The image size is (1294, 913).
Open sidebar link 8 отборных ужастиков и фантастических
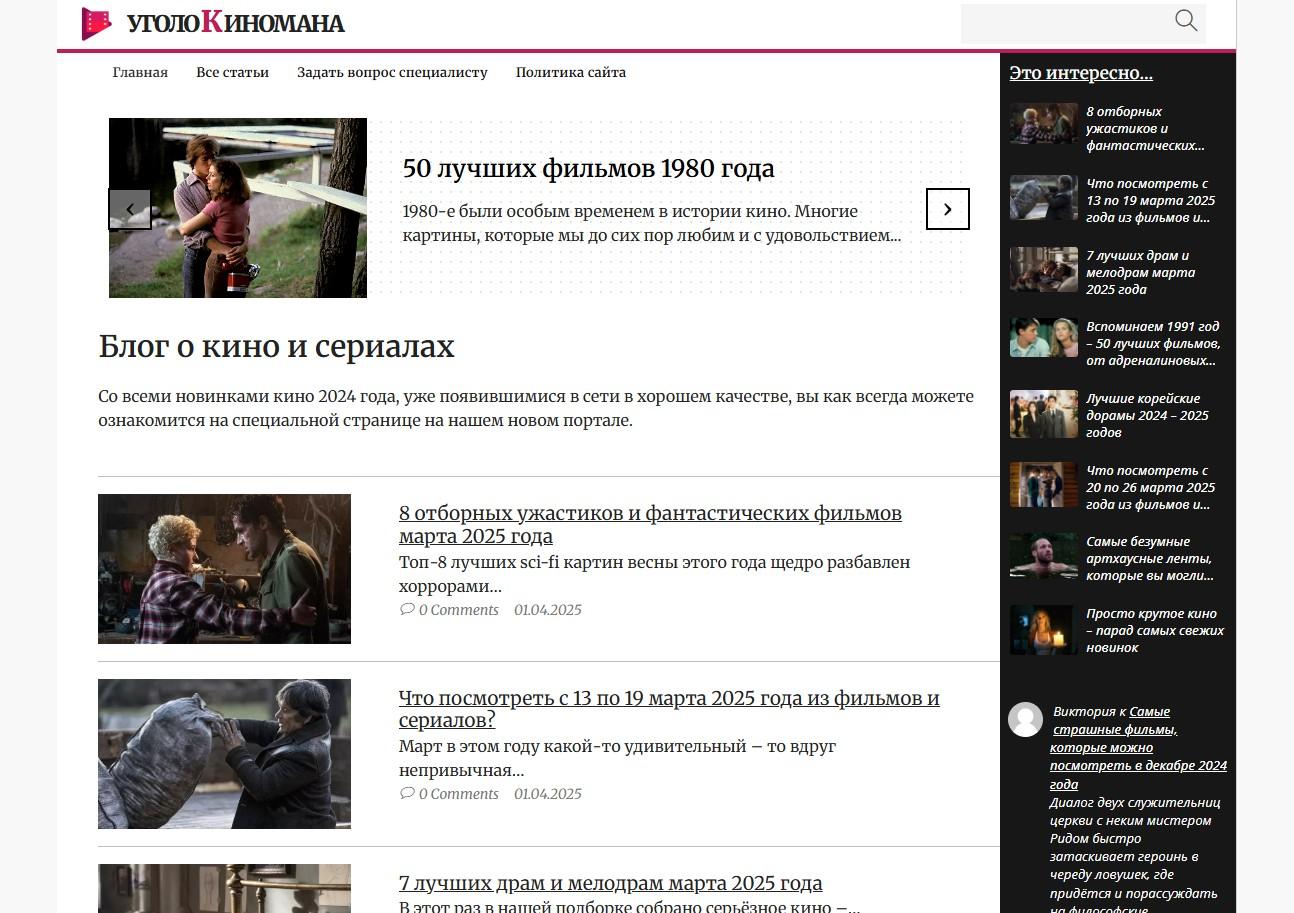1145,128
